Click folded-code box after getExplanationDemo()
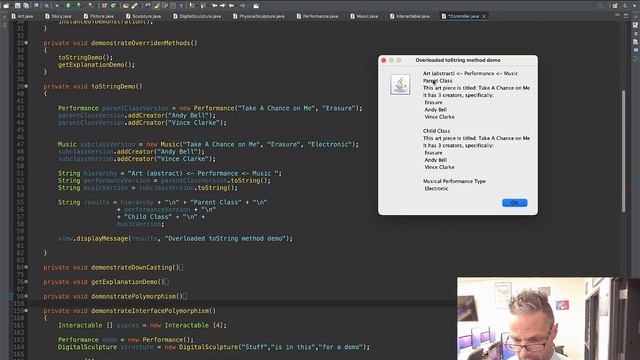640x360 pixels. [167, 282]
